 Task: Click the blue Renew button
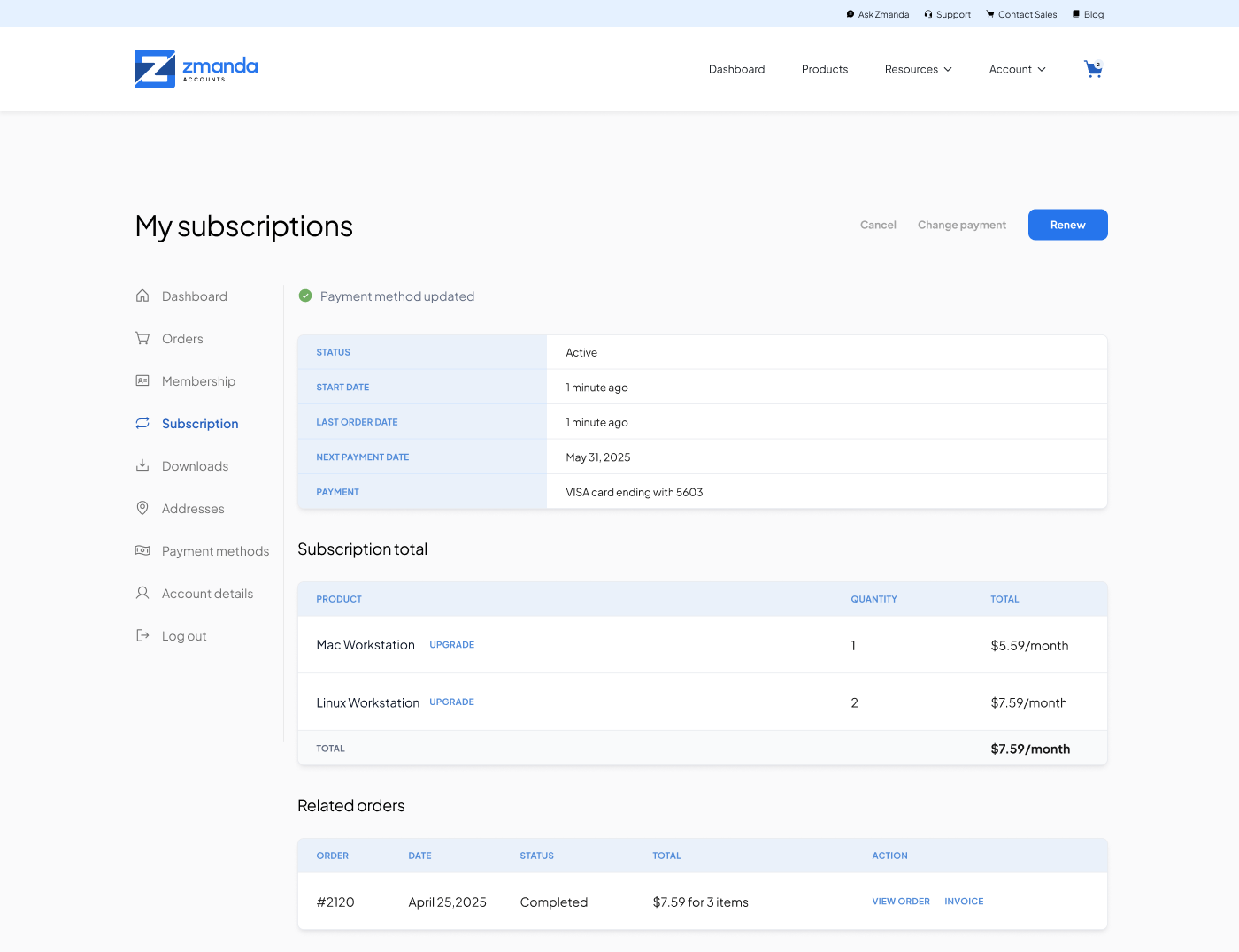(1067, 225)
